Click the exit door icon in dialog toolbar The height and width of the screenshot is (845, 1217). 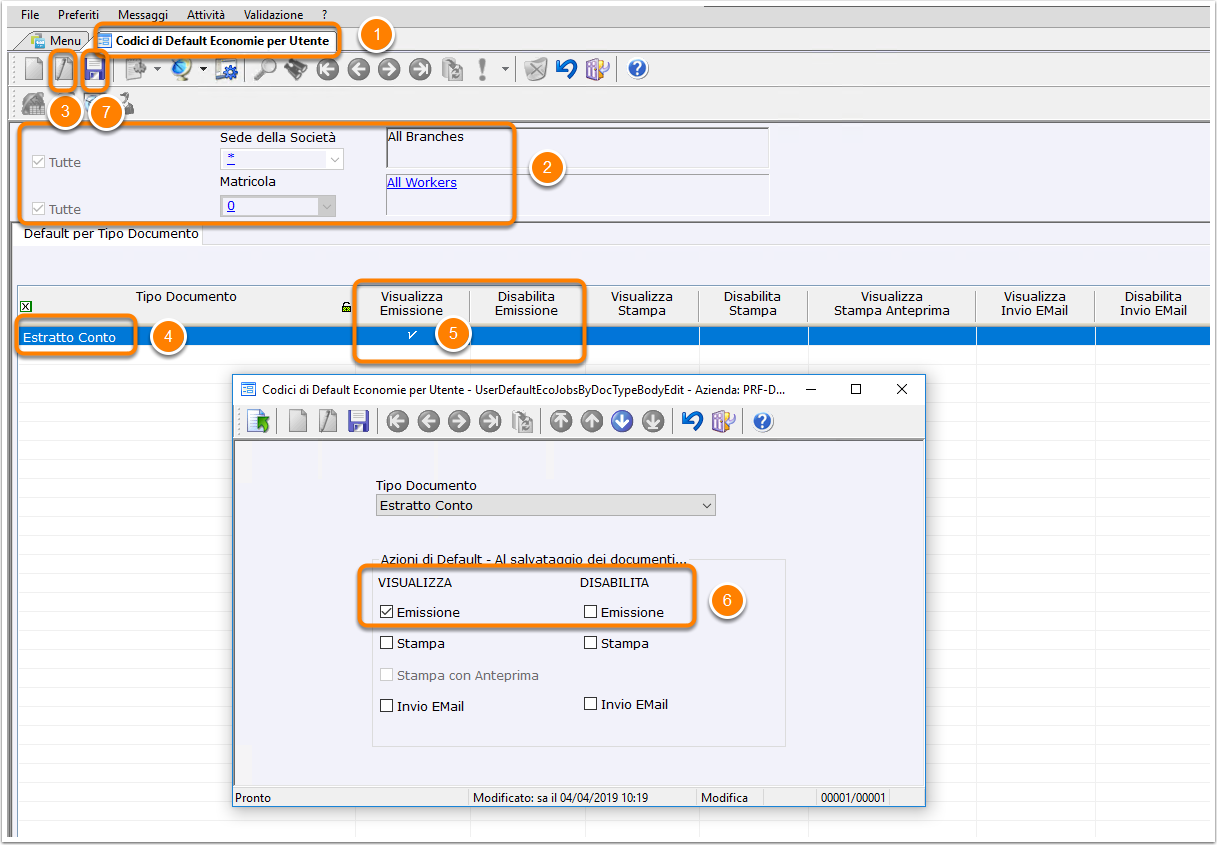click(x=723, y=421)
